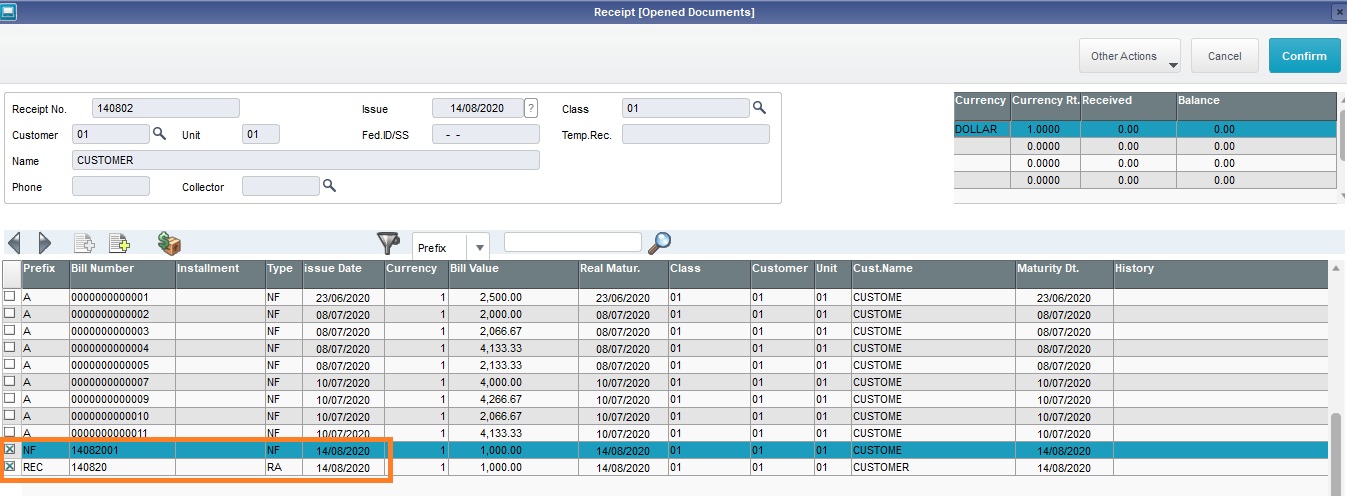1347x496 pixels.
Task: Click the Customer code field
Action: click(110, 134)
